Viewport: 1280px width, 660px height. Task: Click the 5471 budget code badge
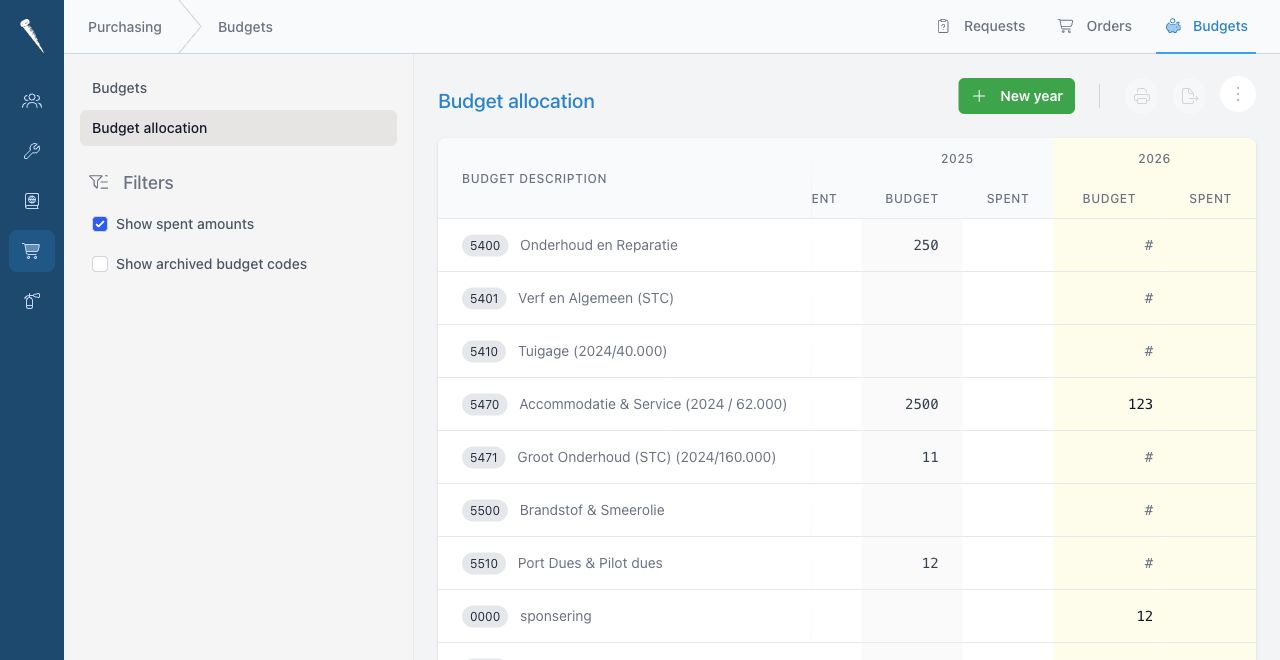(x=484, y=457)
